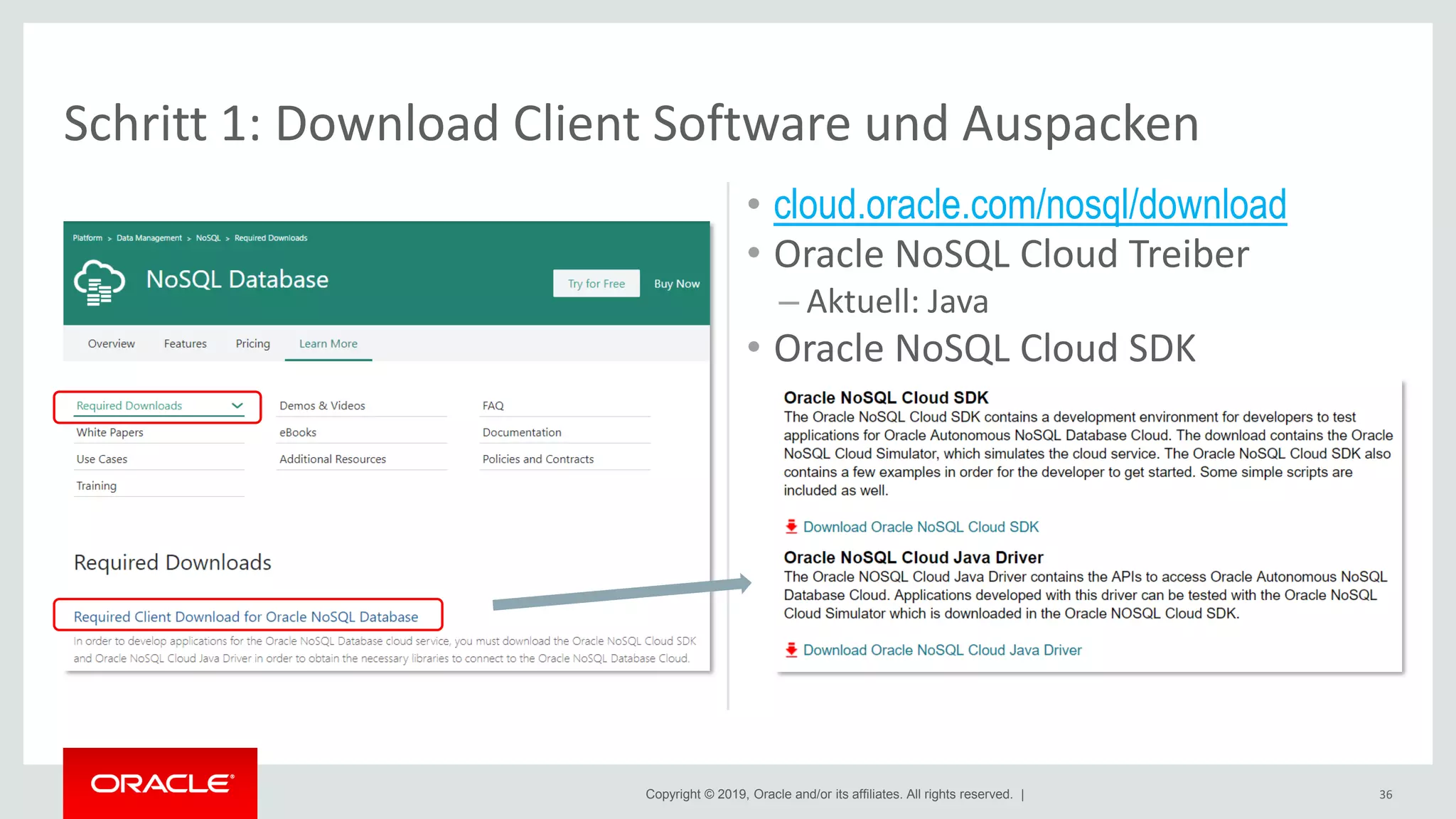Click the slide title Schritt 1
The height and width of the screenshot is (819, 1456).
(x=632, y=123)
